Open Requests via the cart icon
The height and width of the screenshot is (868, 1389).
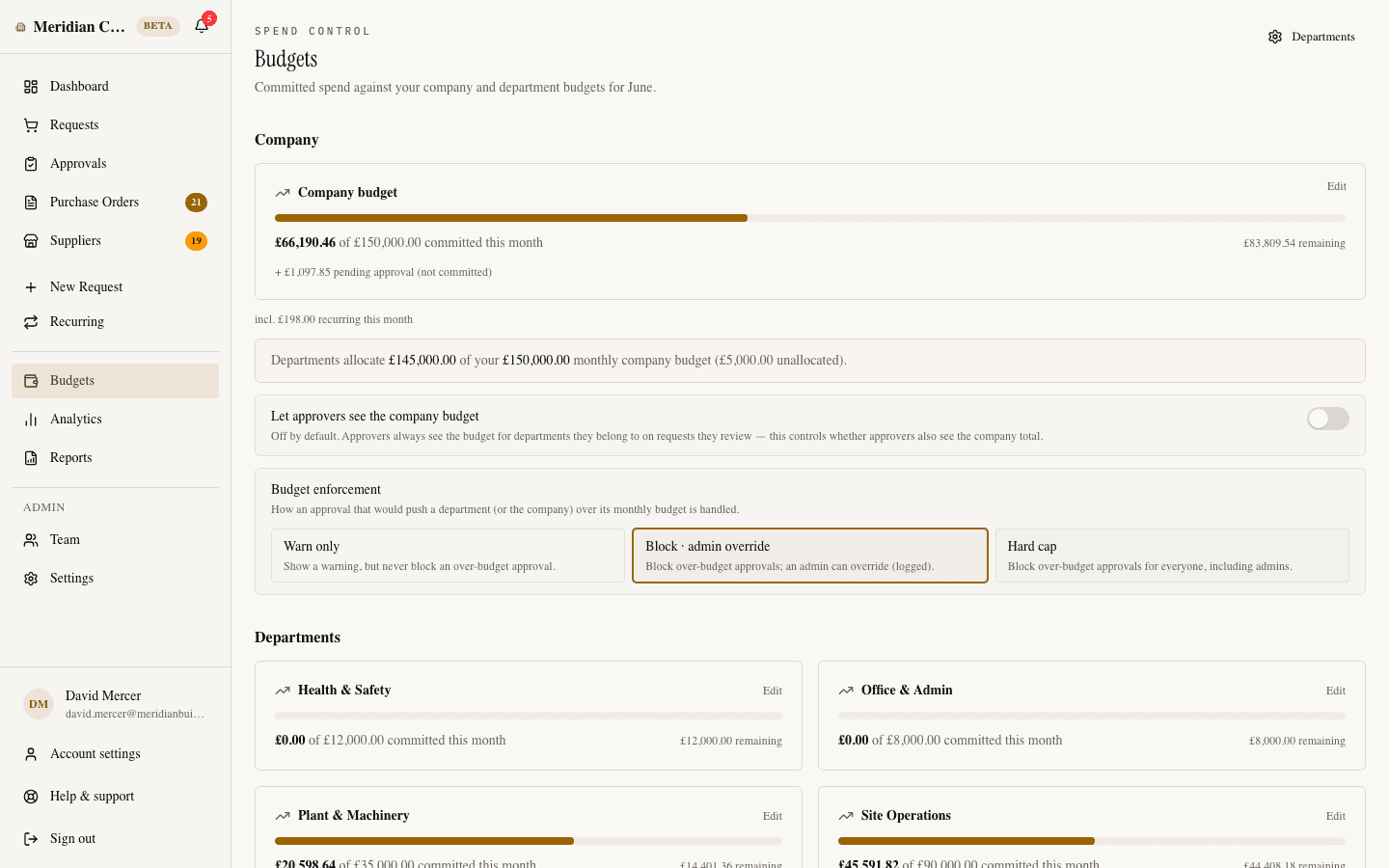[x=31, y=125]
